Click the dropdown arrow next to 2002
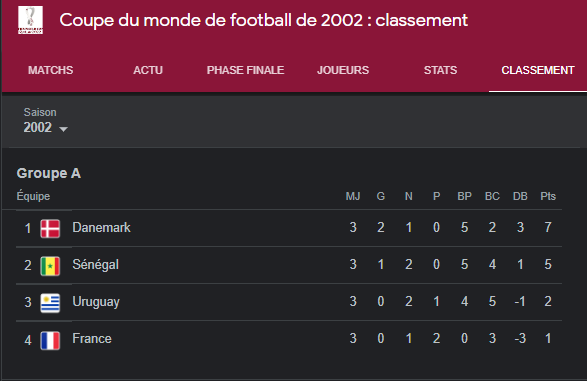The width and height of the screenshot is (587, 381). pos(64,129)
